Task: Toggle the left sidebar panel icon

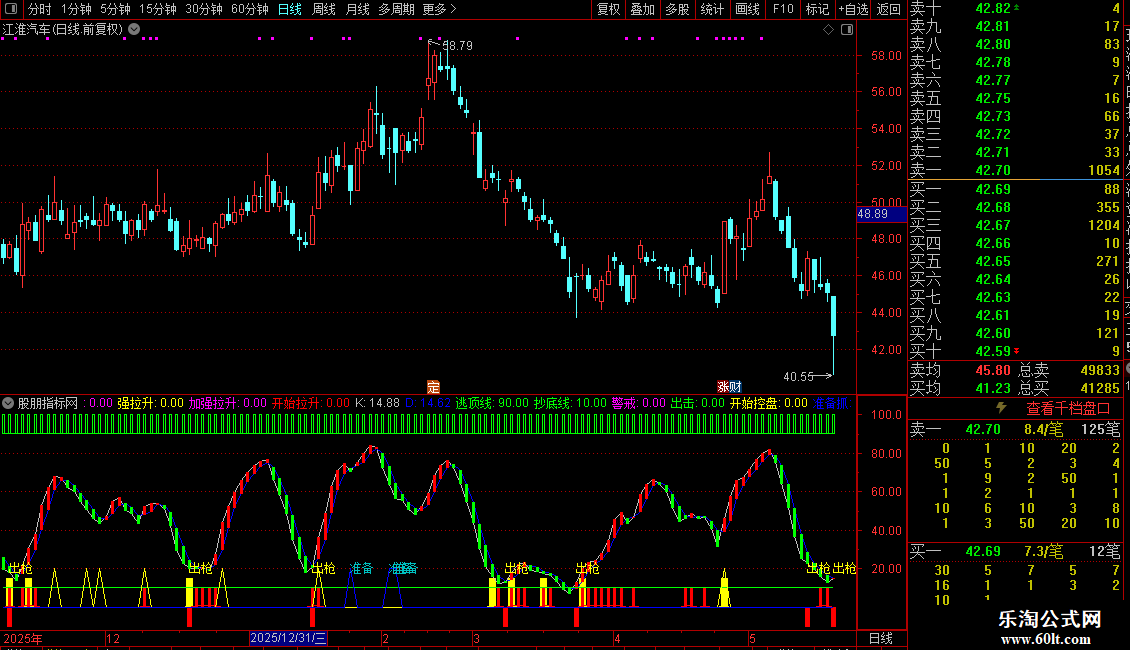Action: pos(11,9)
